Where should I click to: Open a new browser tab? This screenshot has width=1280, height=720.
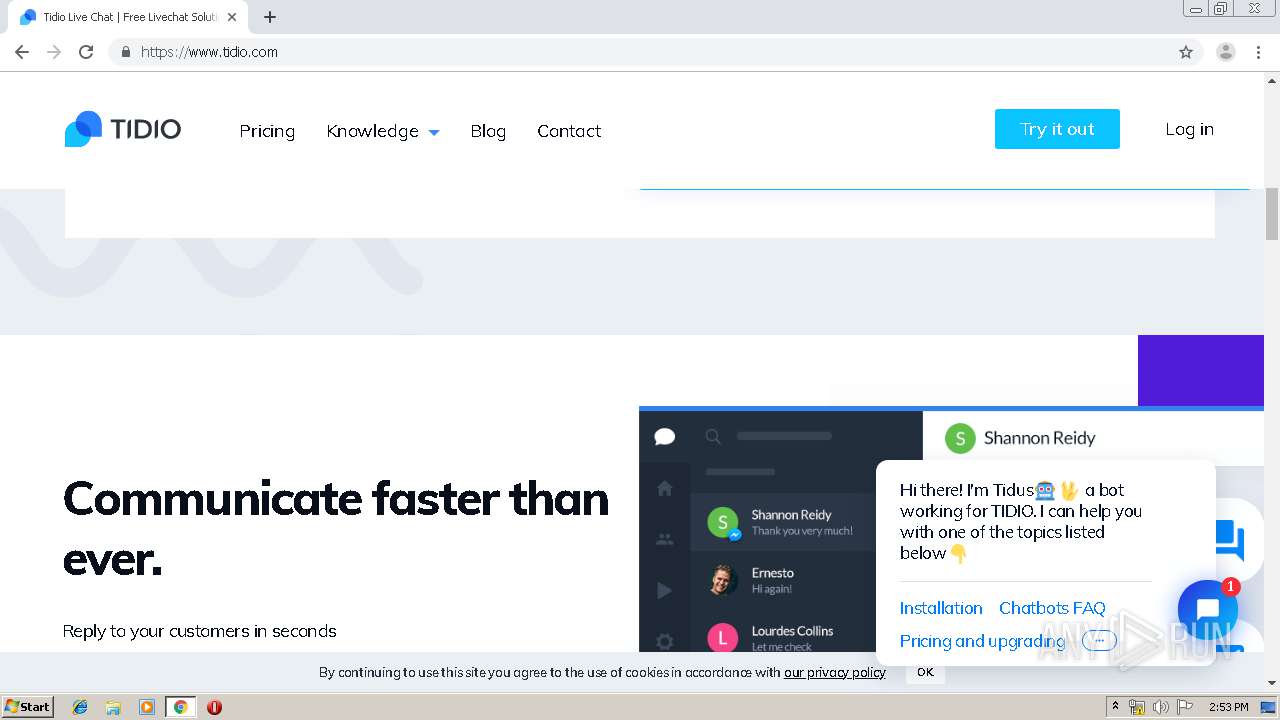pos(270,17)
